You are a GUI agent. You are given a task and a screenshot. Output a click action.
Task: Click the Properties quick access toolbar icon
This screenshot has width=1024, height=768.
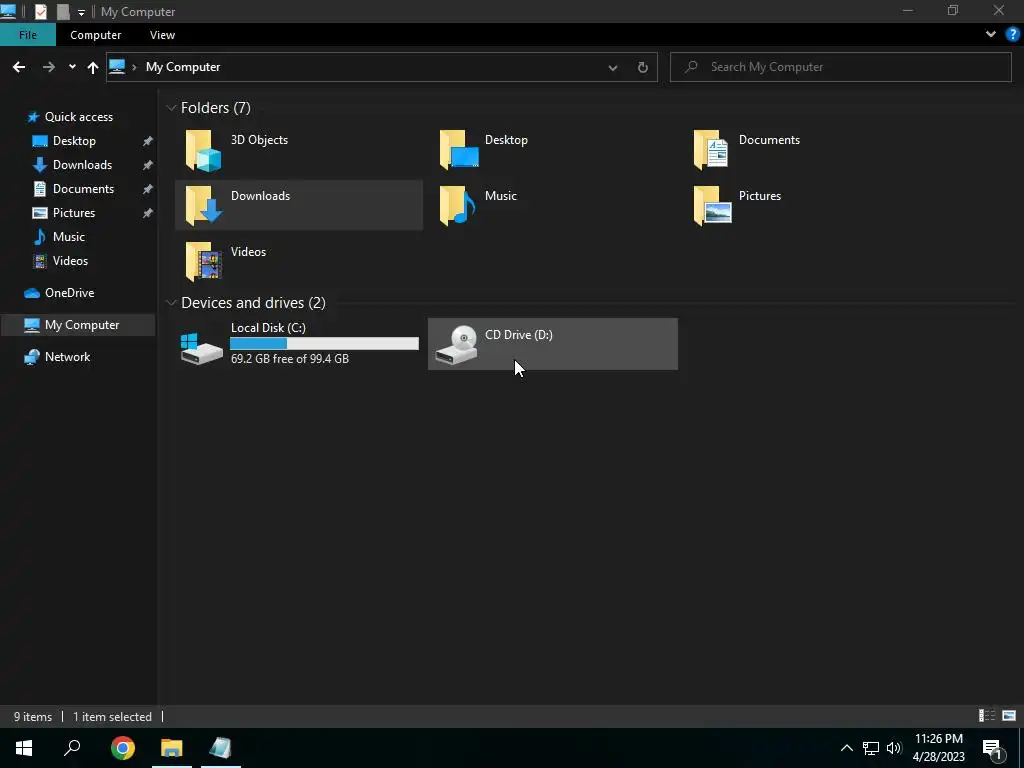(40, 11)
